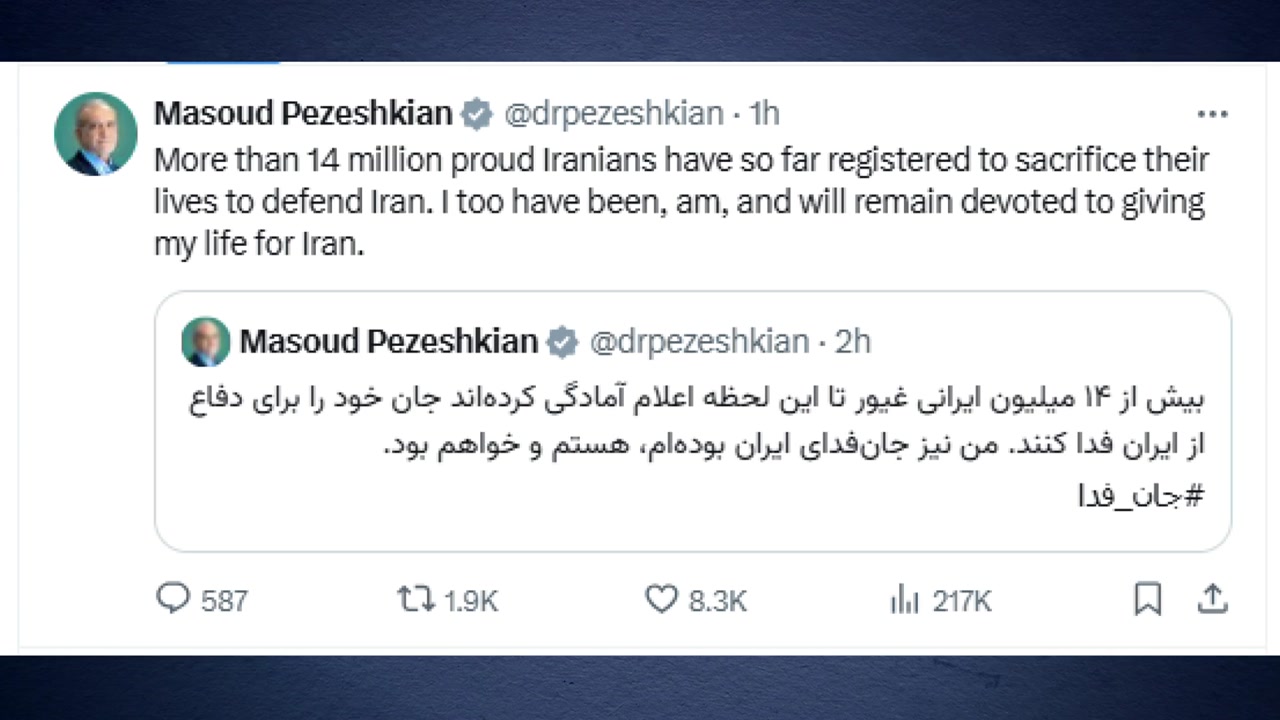Open the reply icon with 587 replies
The image size is (1280, 720).
point(174,599)
